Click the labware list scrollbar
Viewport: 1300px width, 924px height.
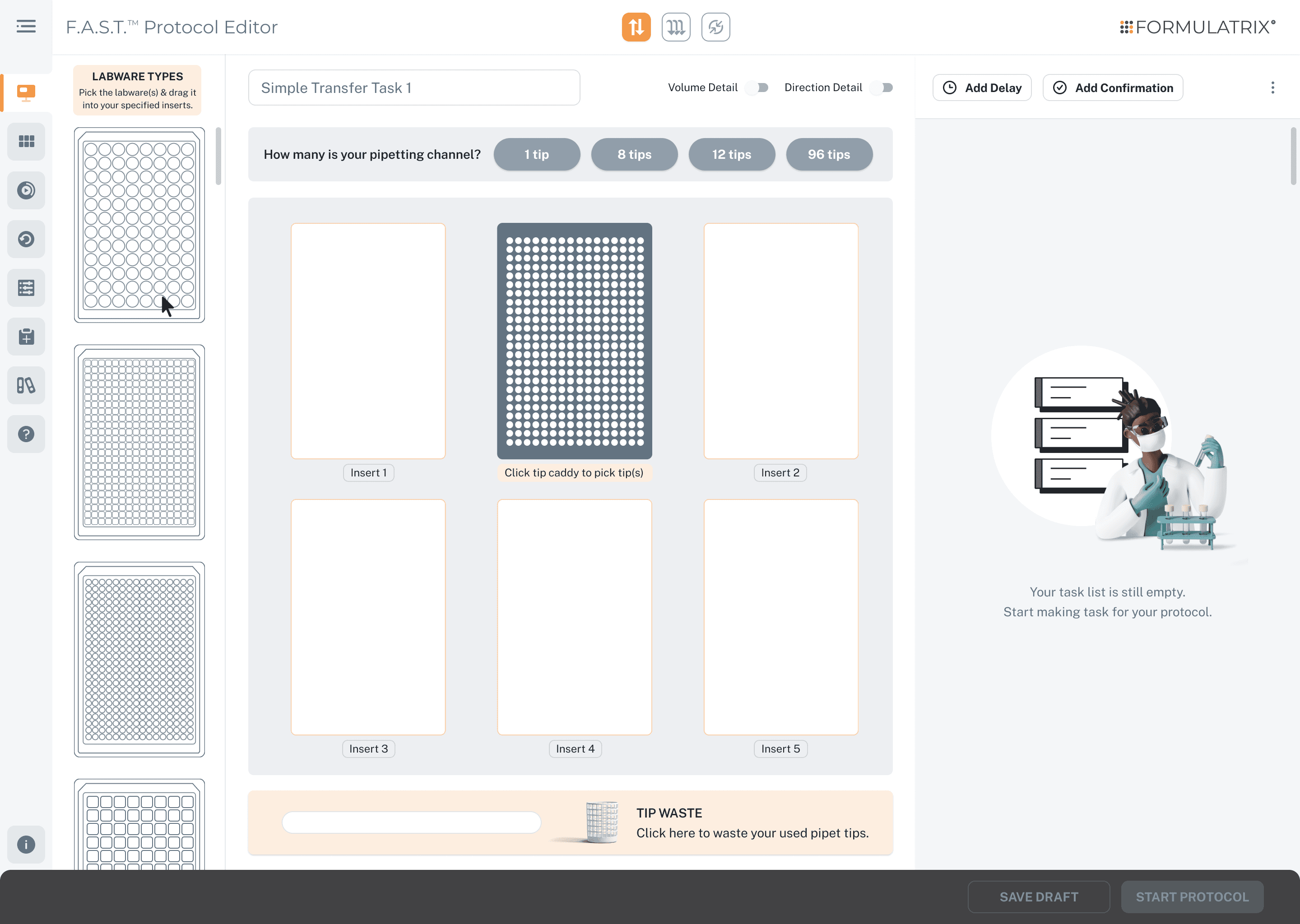218,157
